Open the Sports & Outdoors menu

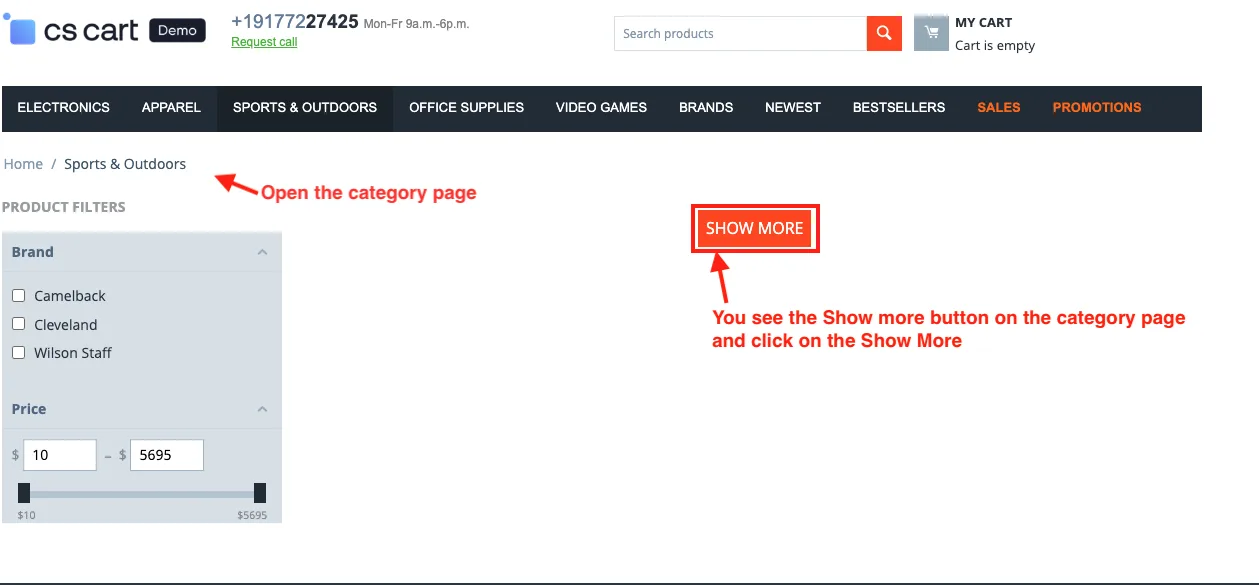click(305, 107)
